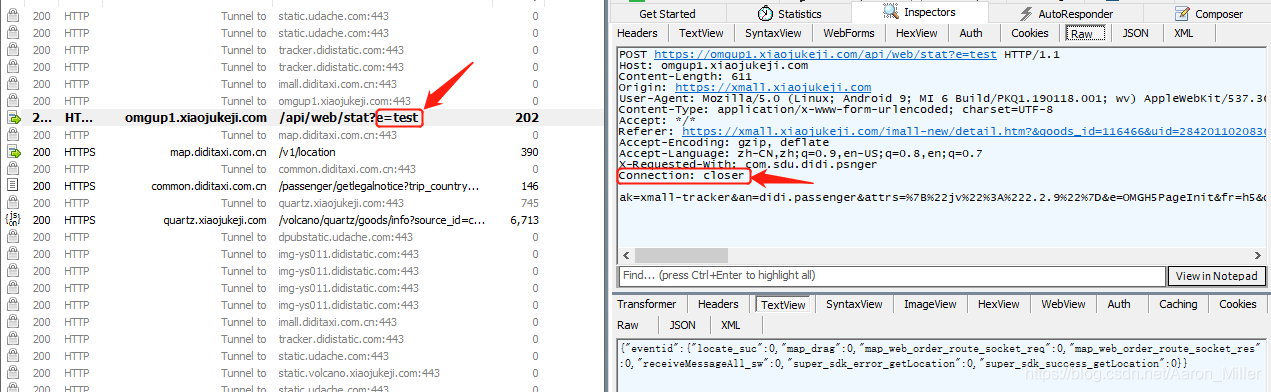1271x392 pixels.
Task: Switch to the WebForms request tab
Action: coord(848,33)
